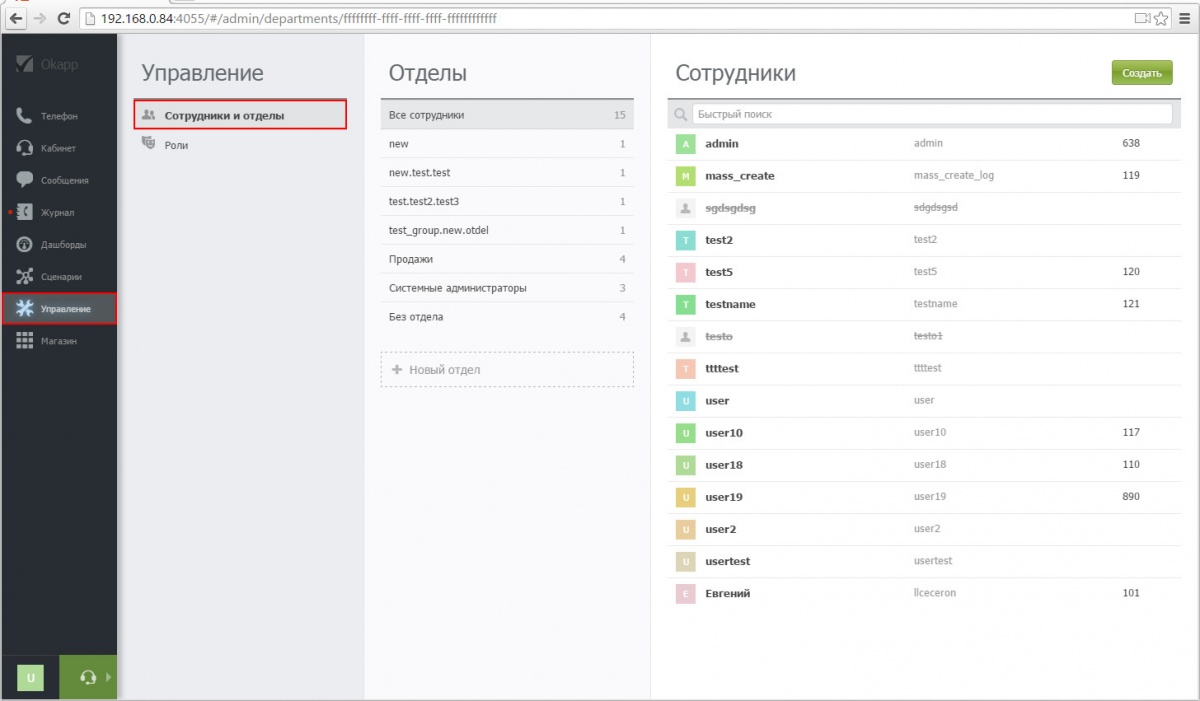Open the Телефон phone icon in sidebar
Viewport: 1200px width, 701px height.
[25, 116]
